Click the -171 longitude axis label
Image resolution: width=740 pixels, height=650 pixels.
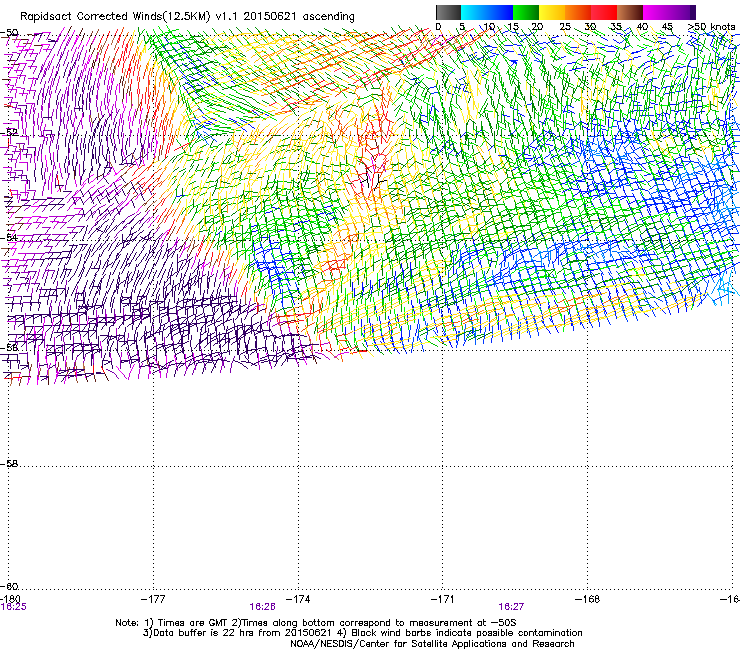[443, 599]
